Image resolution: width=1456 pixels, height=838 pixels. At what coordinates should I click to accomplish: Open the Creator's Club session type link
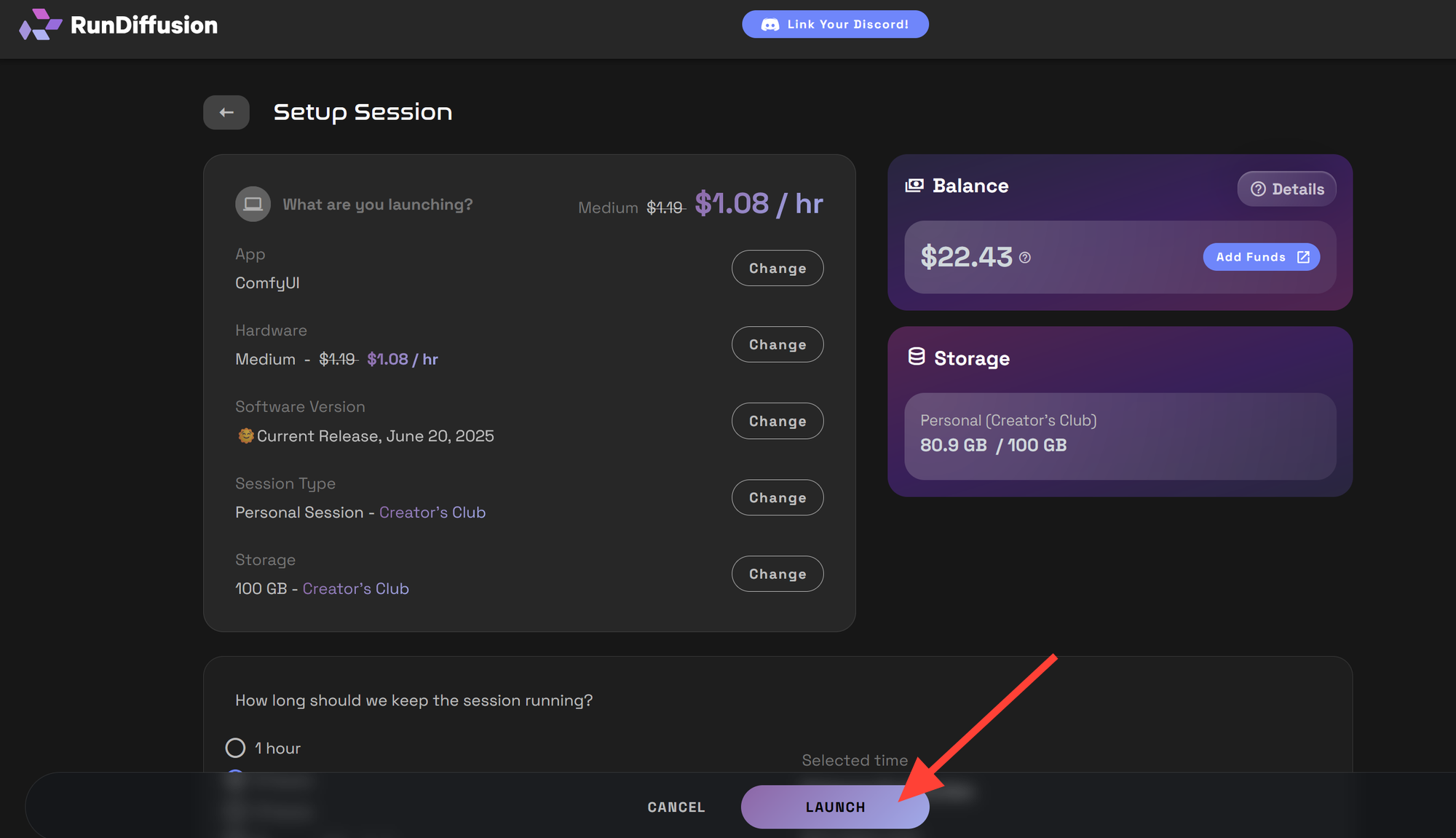tap(432, 513)
